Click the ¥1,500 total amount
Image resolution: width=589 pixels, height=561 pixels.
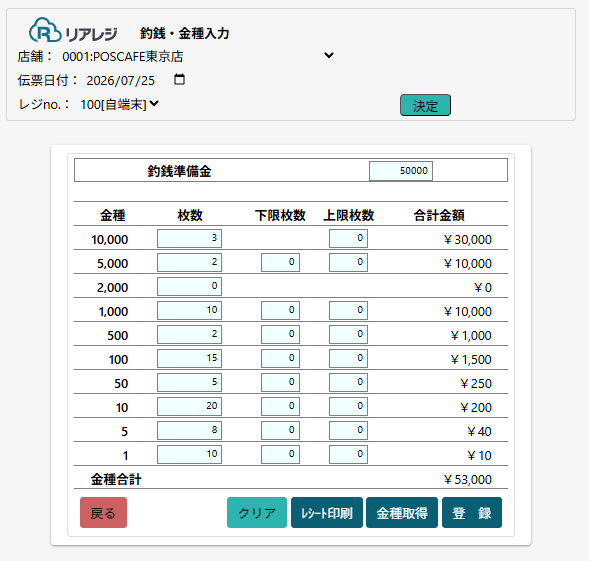[x=471, y=360]
